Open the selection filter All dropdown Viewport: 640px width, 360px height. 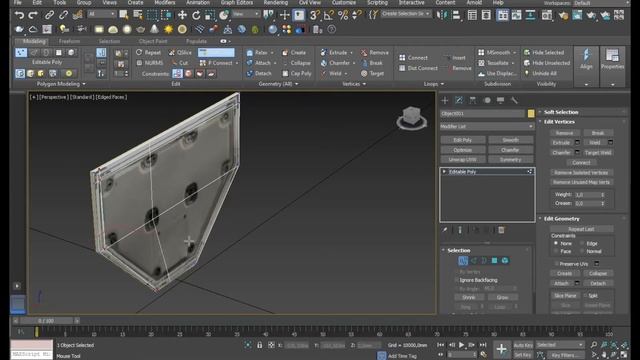pos(101,14)
